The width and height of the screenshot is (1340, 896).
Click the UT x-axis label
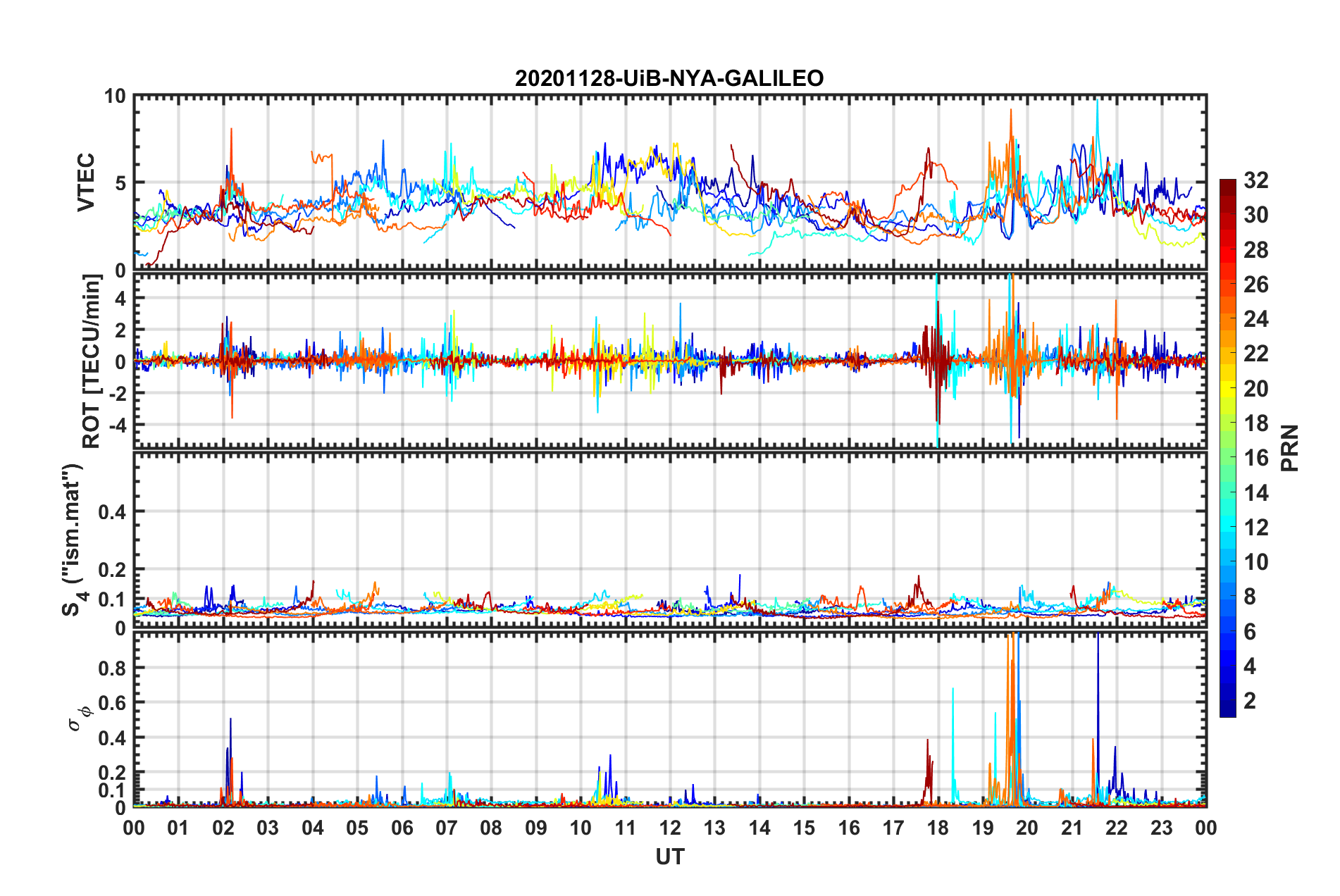coord(669,857)
